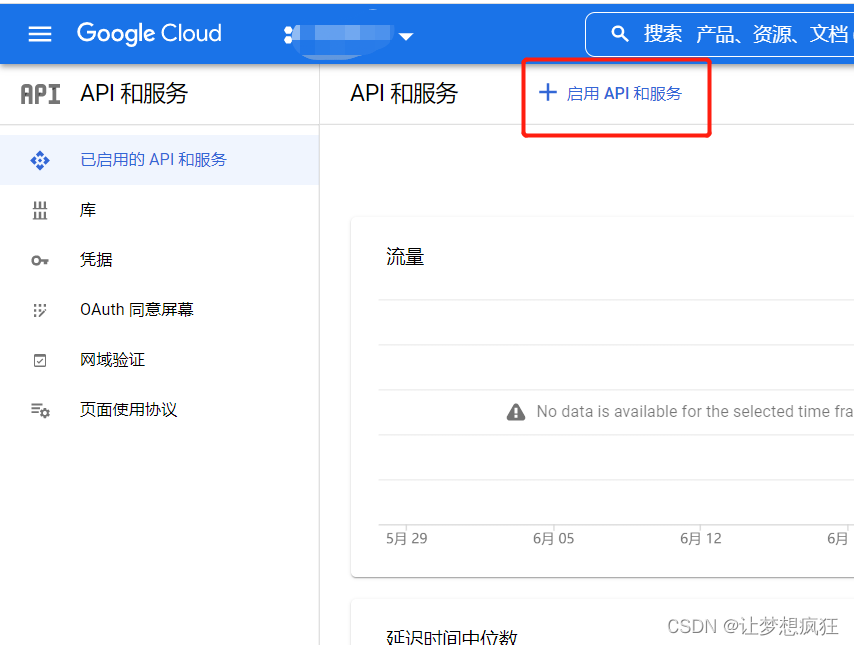The image size is (854, 645).
Task: Select the 流量 chart panel header
Action: (405, 256)
